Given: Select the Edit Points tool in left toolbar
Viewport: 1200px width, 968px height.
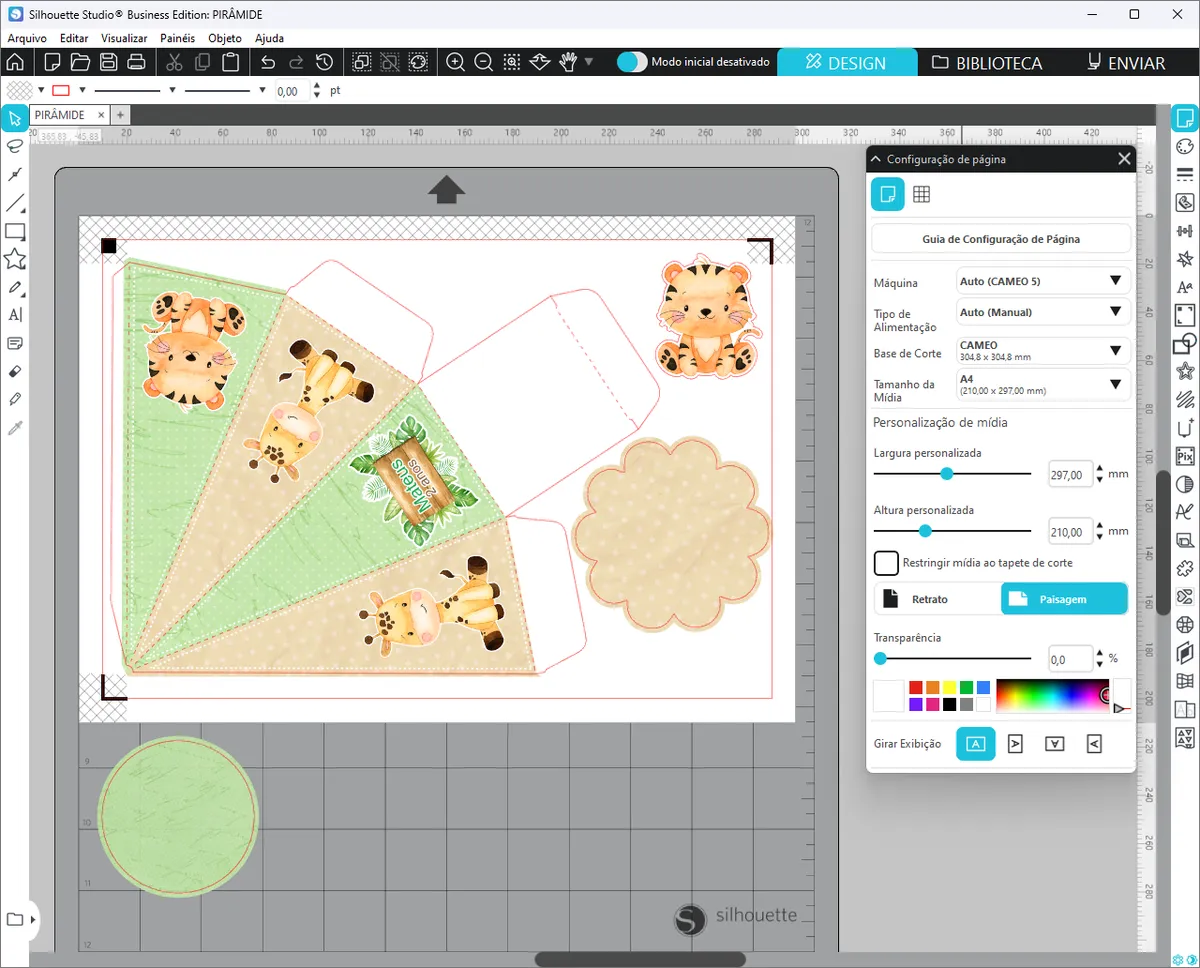Looking at the screenshot, I should 15,175.
